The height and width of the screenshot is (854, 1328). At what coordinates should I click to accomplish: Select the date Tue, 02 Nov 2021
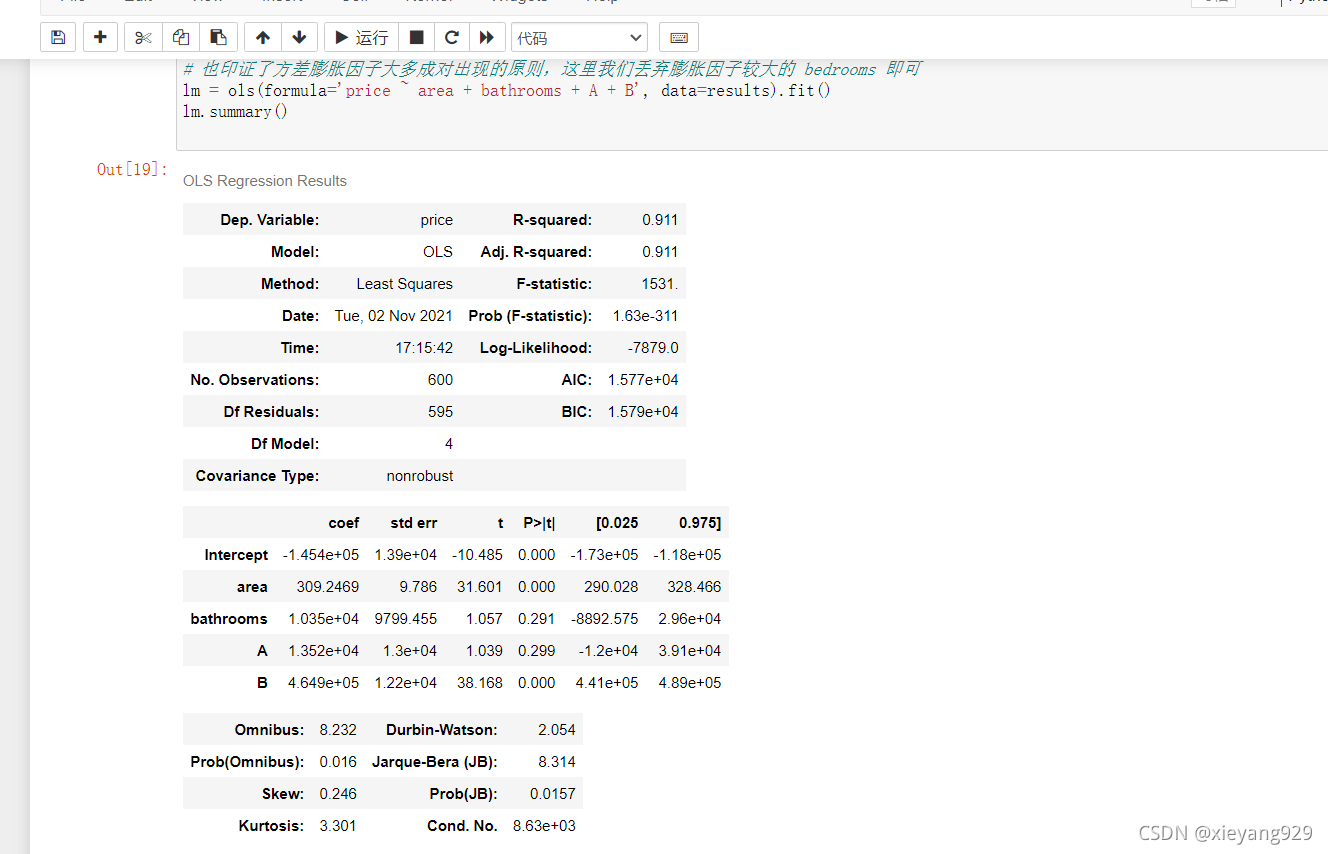pyautogui.click(x=393, y=316)
